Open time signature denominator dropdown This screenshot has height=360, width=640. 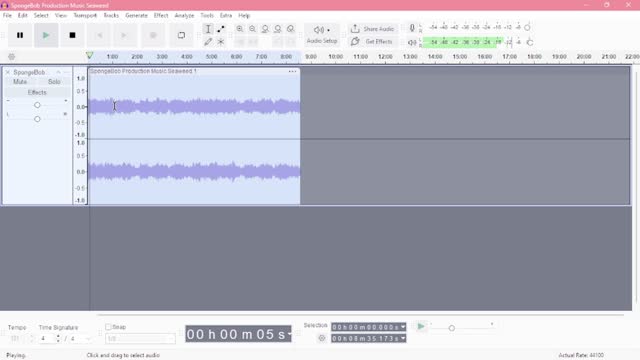point(88,339)
